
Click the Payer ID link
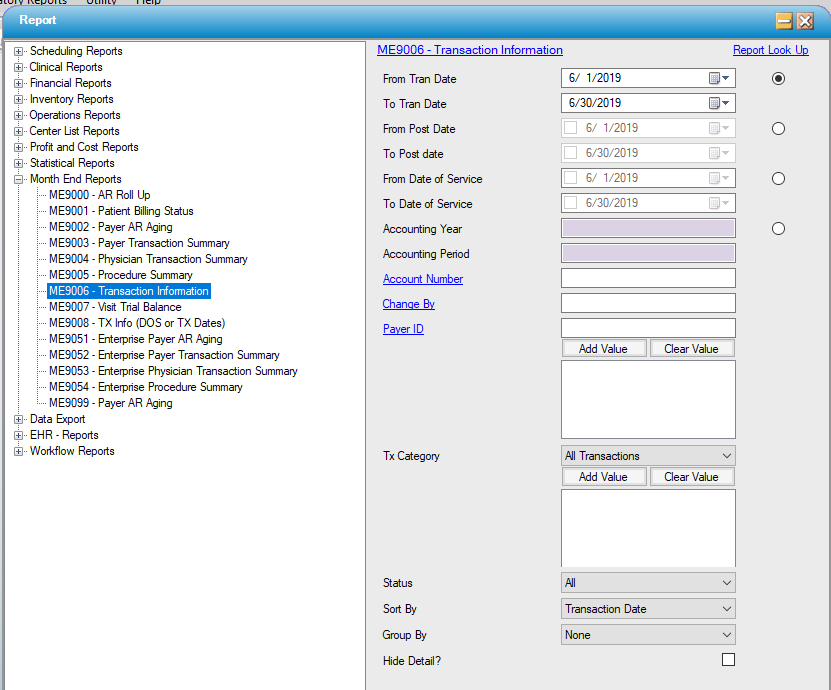point(403,329)
